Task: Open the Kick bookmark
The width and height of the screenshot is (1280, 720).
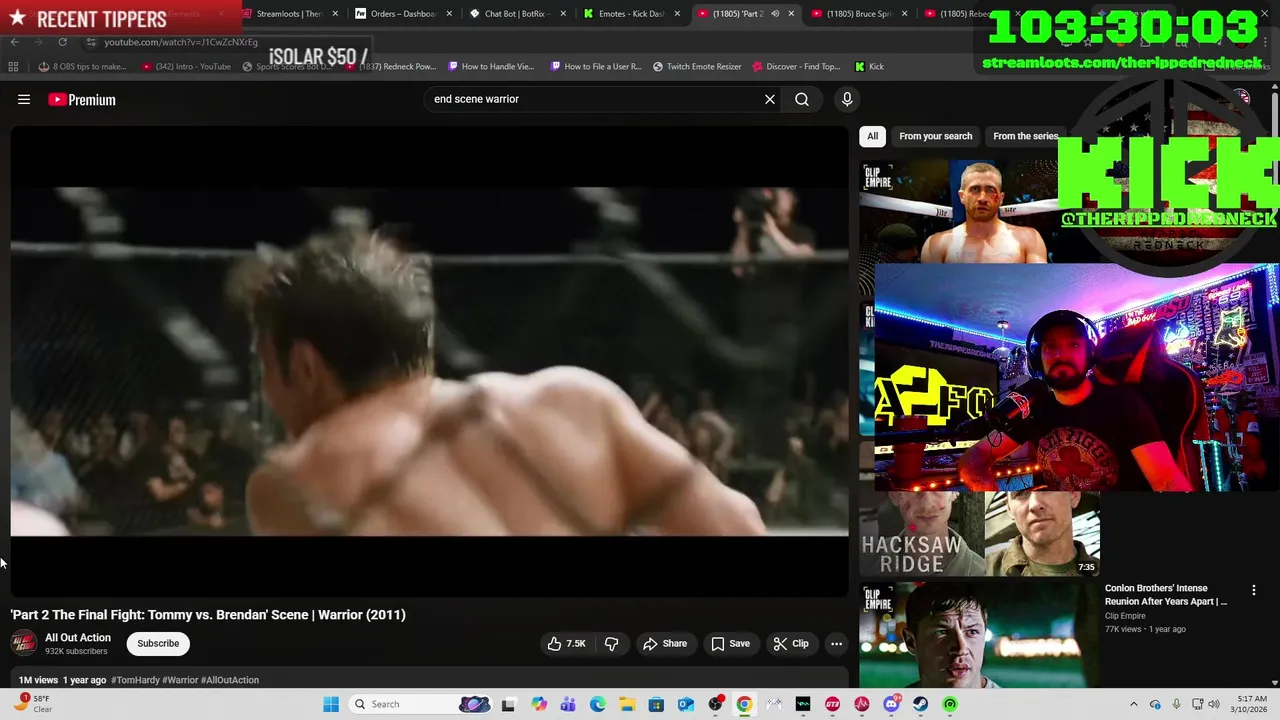Action: click(869, 67)
